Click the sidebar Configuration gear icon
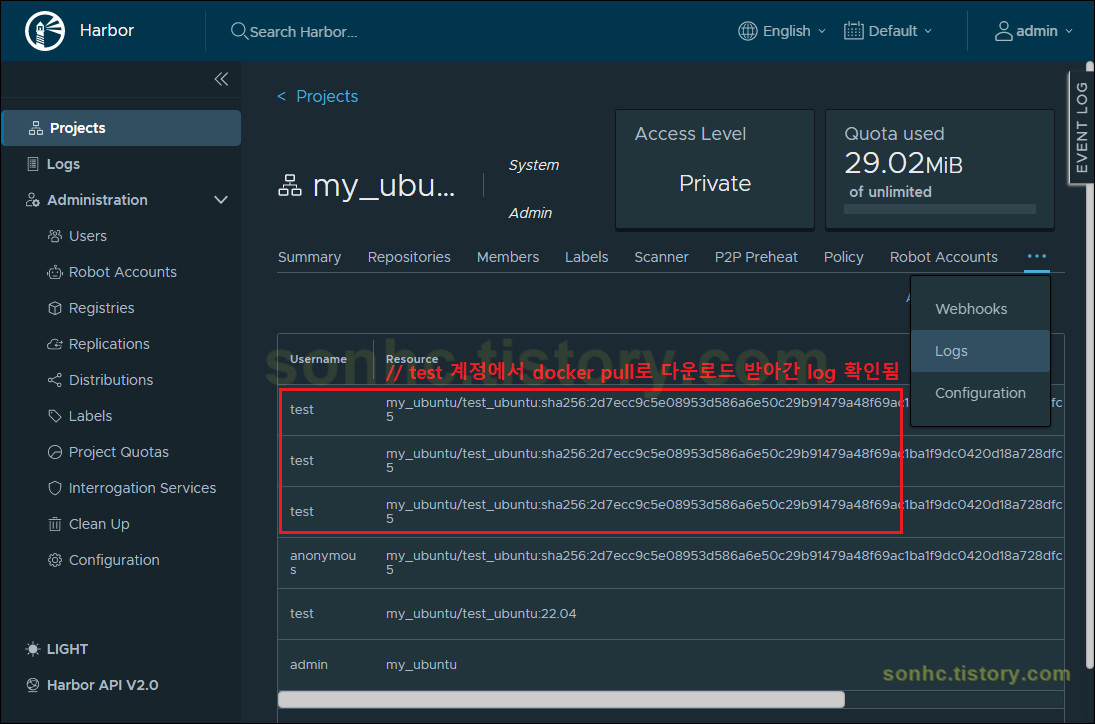 pos(55,560)
